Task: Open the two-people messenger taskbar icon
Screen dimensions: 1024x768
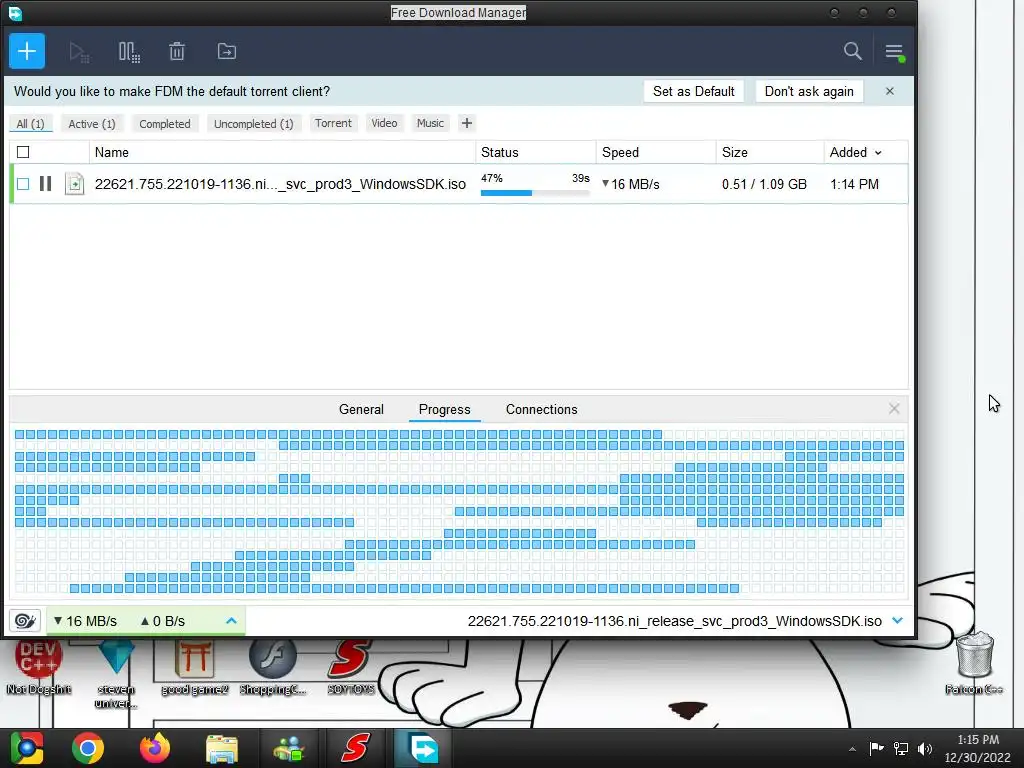Action: pyautogui.click(x=289, y=749)
